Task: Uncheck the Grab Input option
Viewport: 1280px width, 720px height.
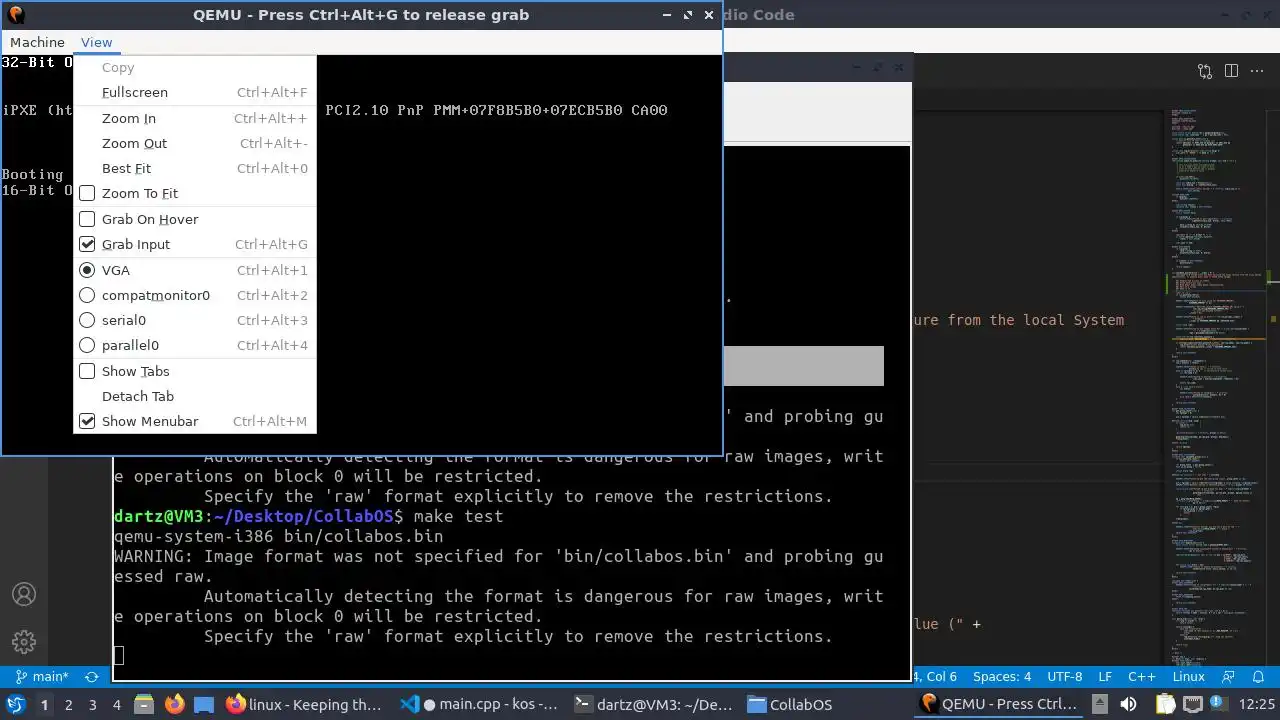Action: (x=87, y=244)
